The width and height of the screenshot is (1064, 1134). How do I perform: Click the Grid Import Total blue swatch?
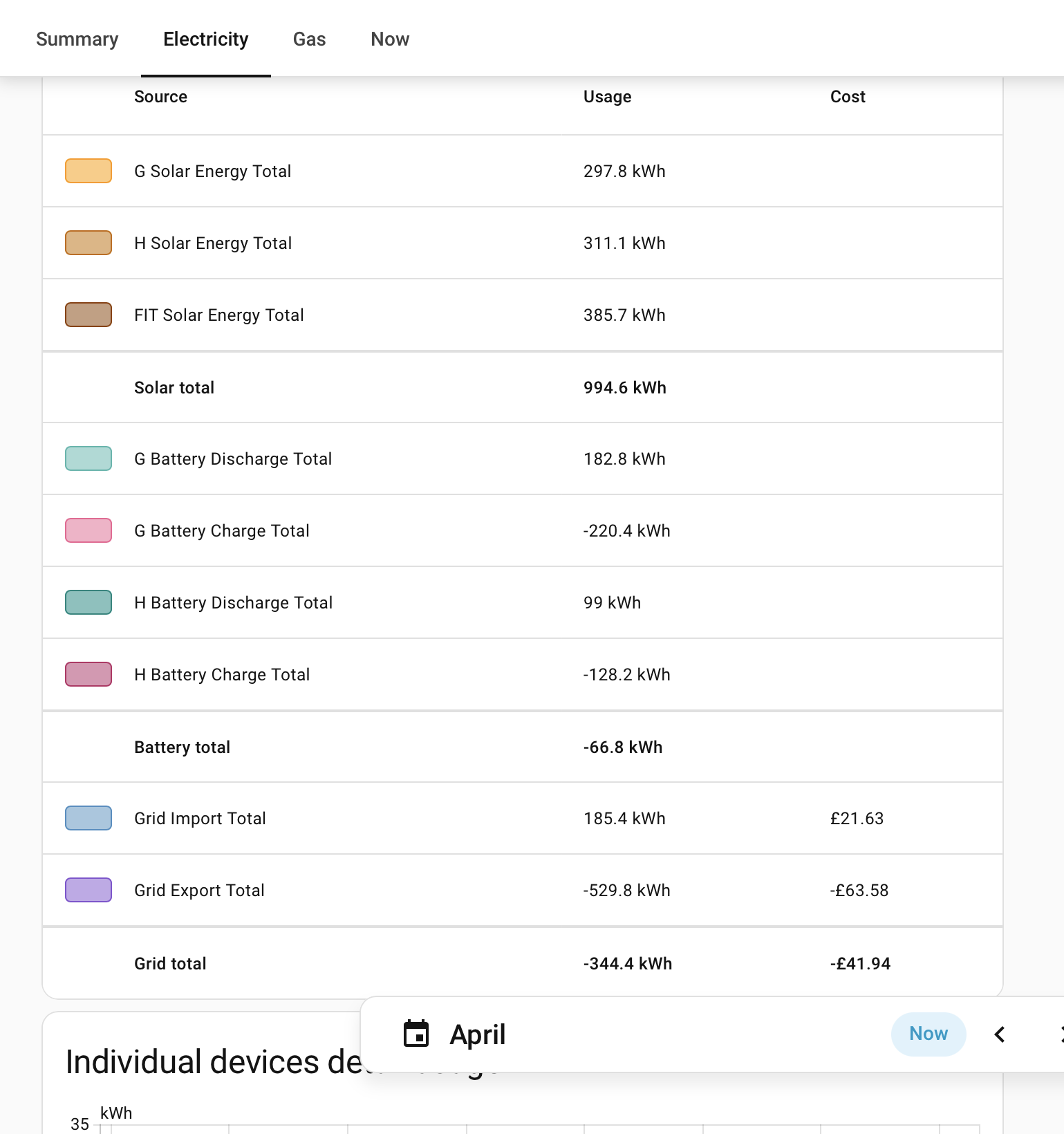(88, 818)
